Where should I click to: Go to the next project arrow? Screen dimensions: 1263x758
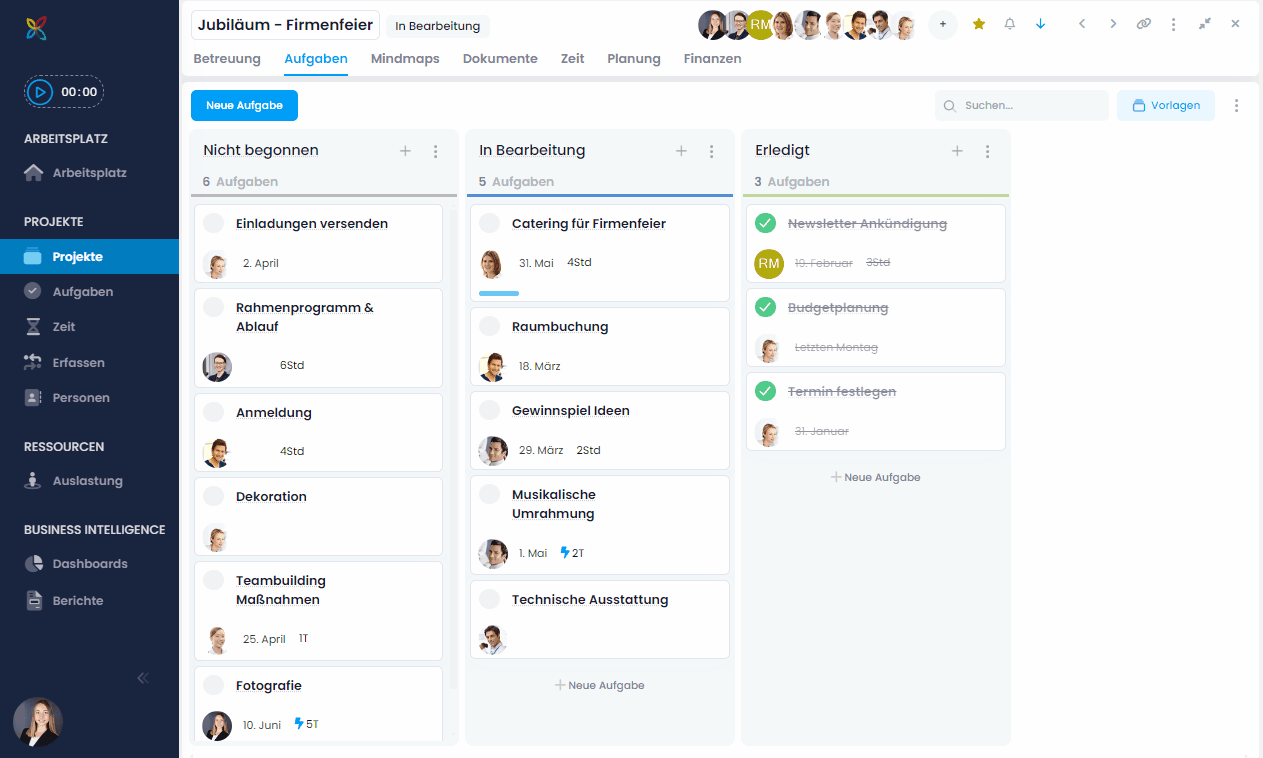point(1113,24)
